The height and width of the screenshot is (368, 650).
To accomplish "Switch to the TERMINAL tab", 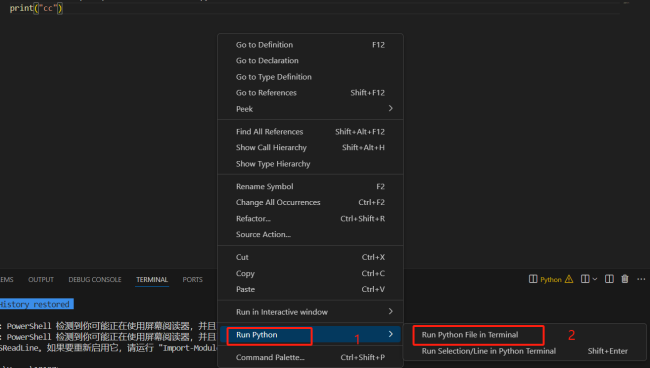I will pos(152,280).
